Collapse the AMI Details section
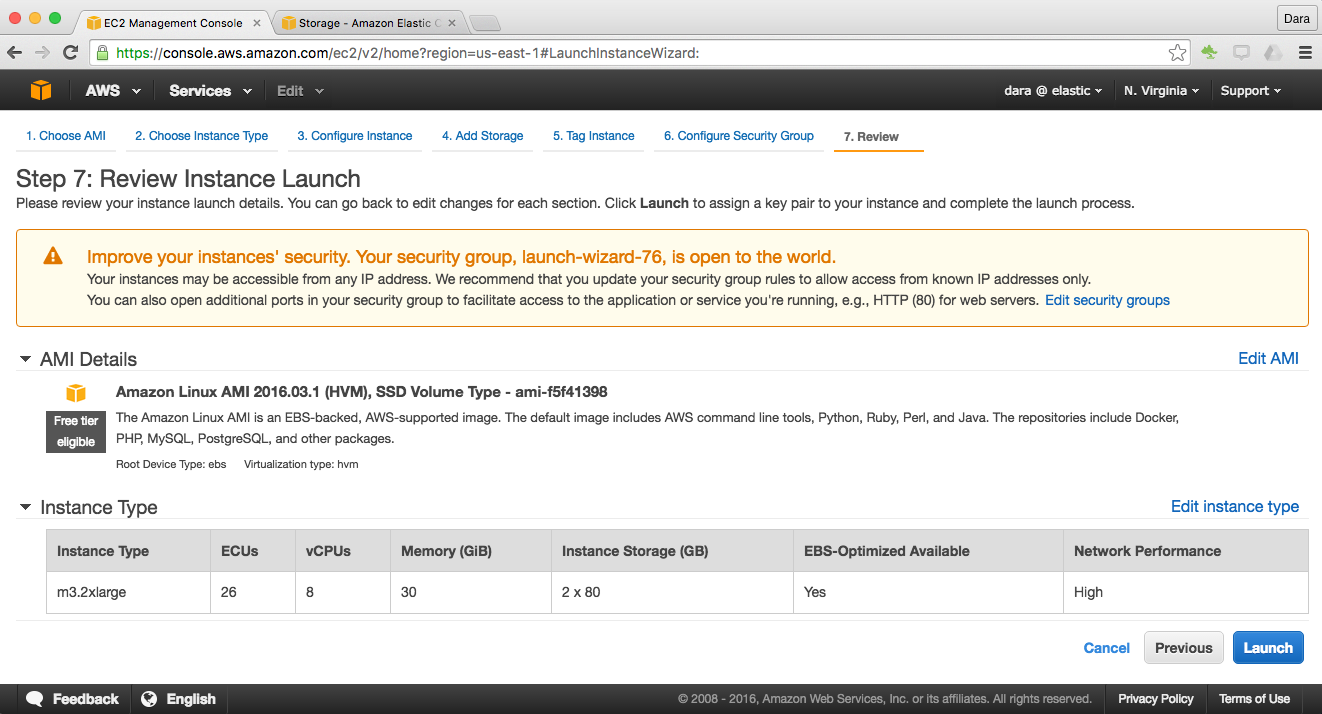The image size is (1322, 714). 26,359
